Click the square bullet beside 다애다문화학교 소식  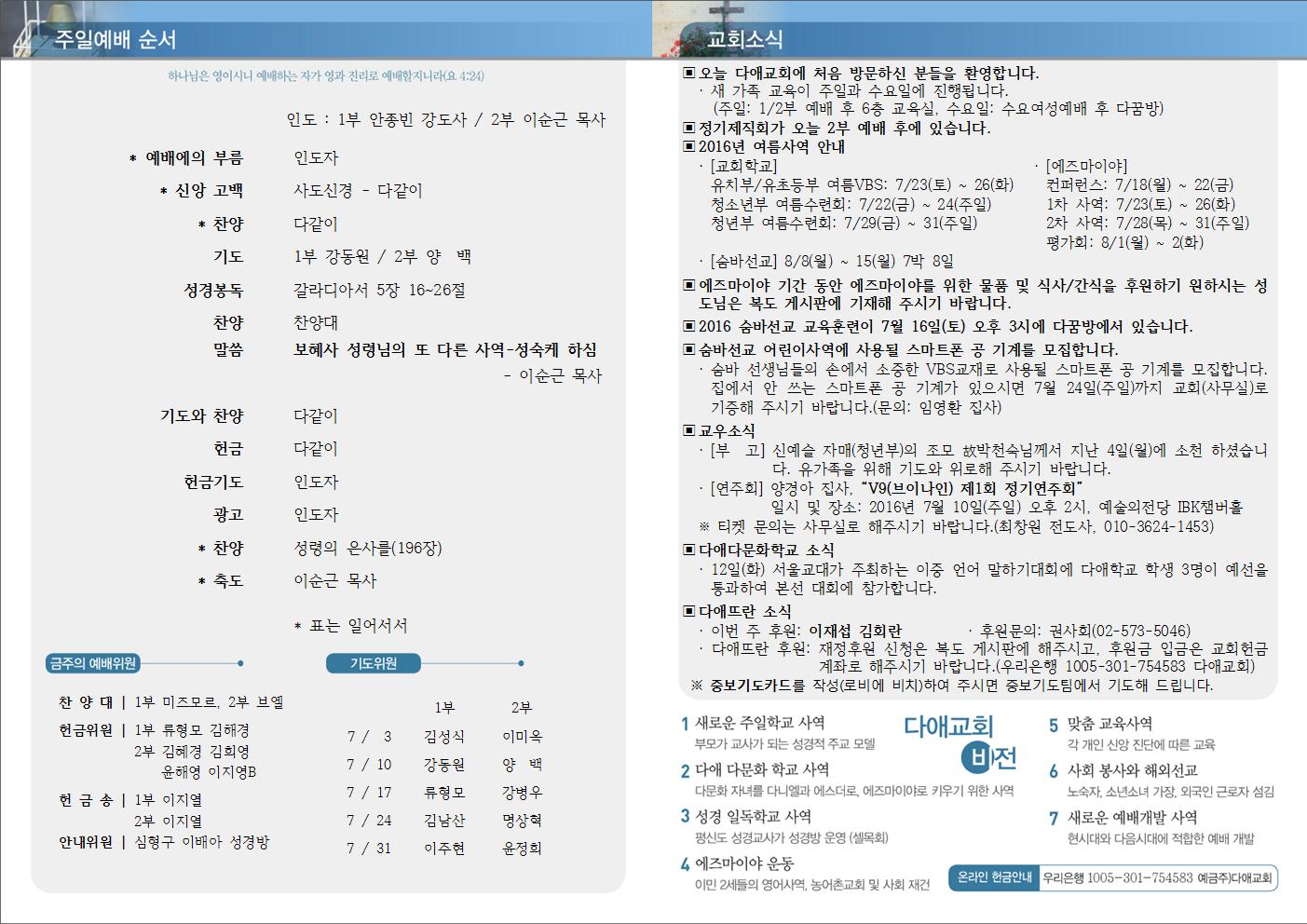689,550
